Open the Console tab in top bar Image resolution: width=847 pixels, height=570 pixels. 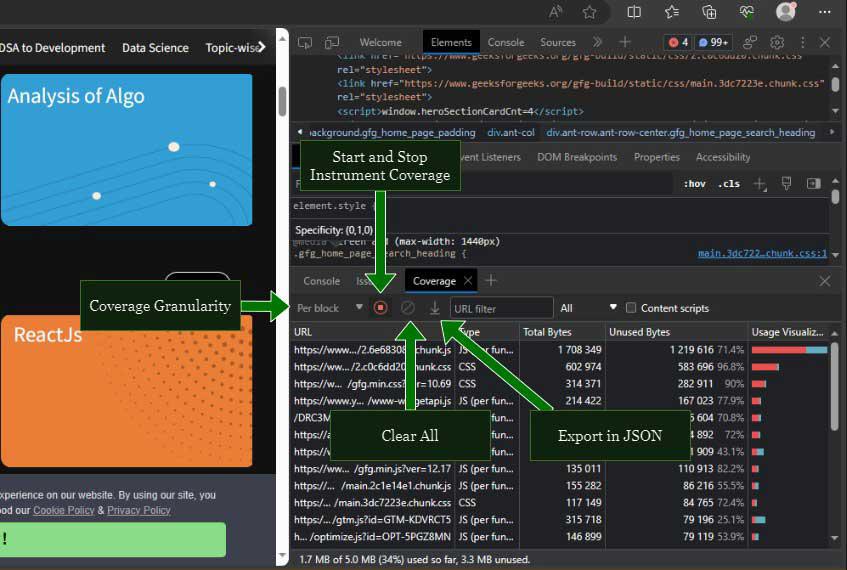pyautogui.click(x=505, y=42)
